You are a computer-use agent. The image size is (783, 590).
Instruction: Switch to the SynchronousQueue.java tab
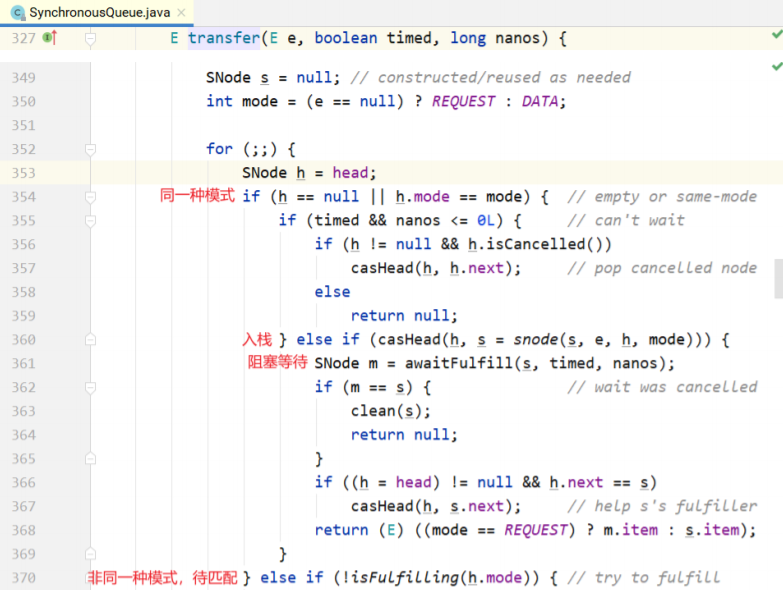point(99,12)
